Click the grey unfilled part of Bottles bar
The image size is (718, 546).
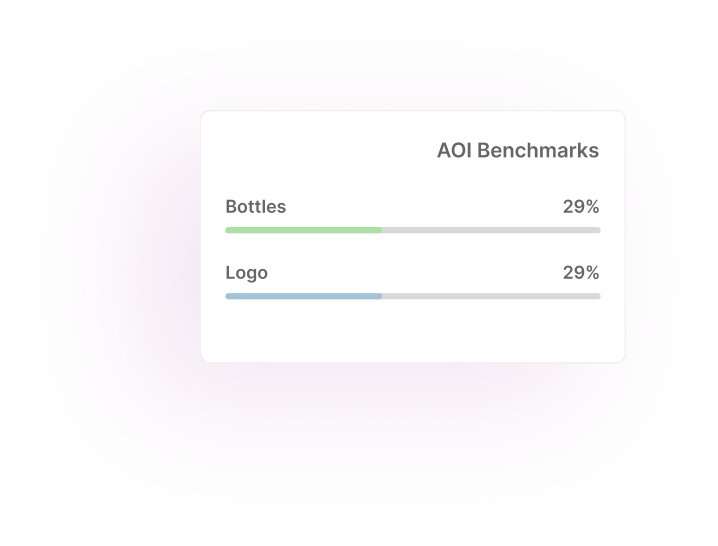click(x=491, y=230)
